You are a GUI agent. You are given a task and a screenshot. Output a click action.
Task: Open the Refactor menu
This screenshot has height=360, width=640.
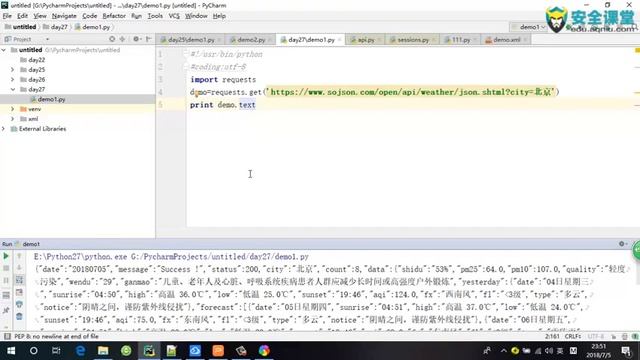[114, 16]
